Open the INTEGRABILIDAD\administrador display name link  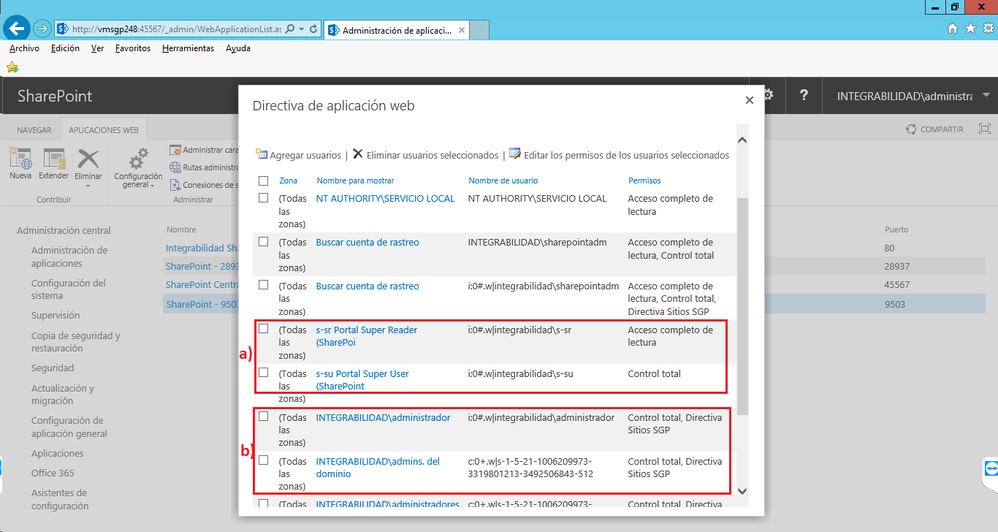click(383, 417)
